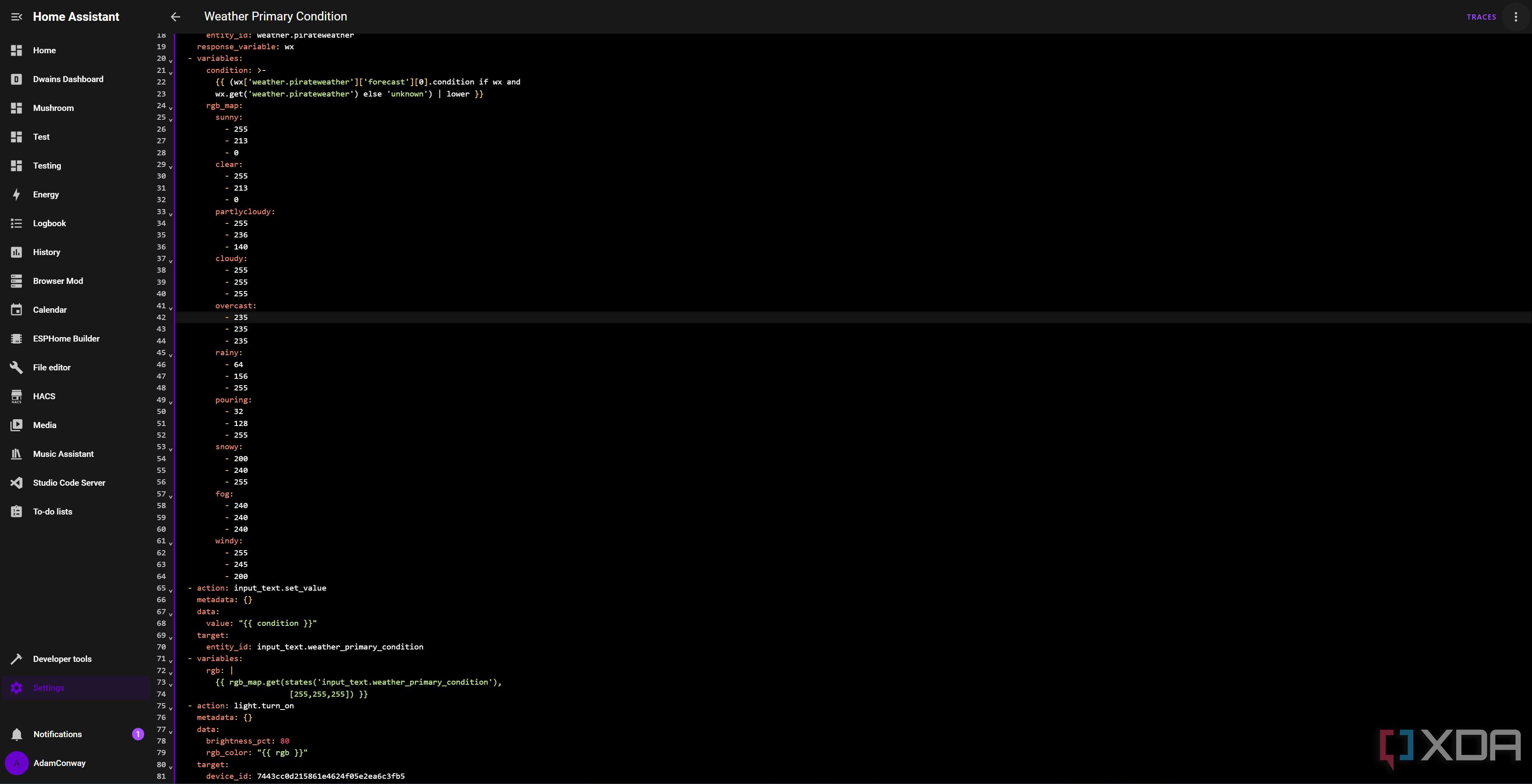Fold the input_text.set_value action at line 65

[x=171, y=591]
